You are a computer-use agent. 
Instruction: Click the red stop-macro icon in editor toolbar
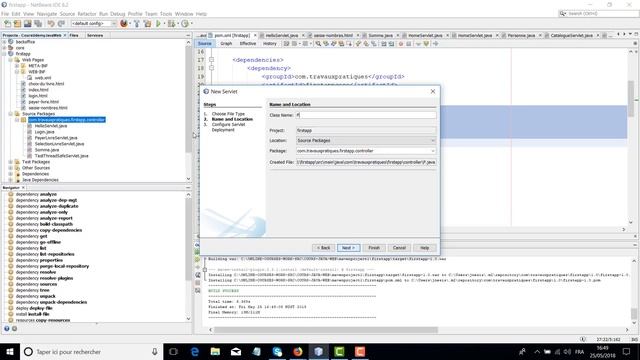pos(401,44)
